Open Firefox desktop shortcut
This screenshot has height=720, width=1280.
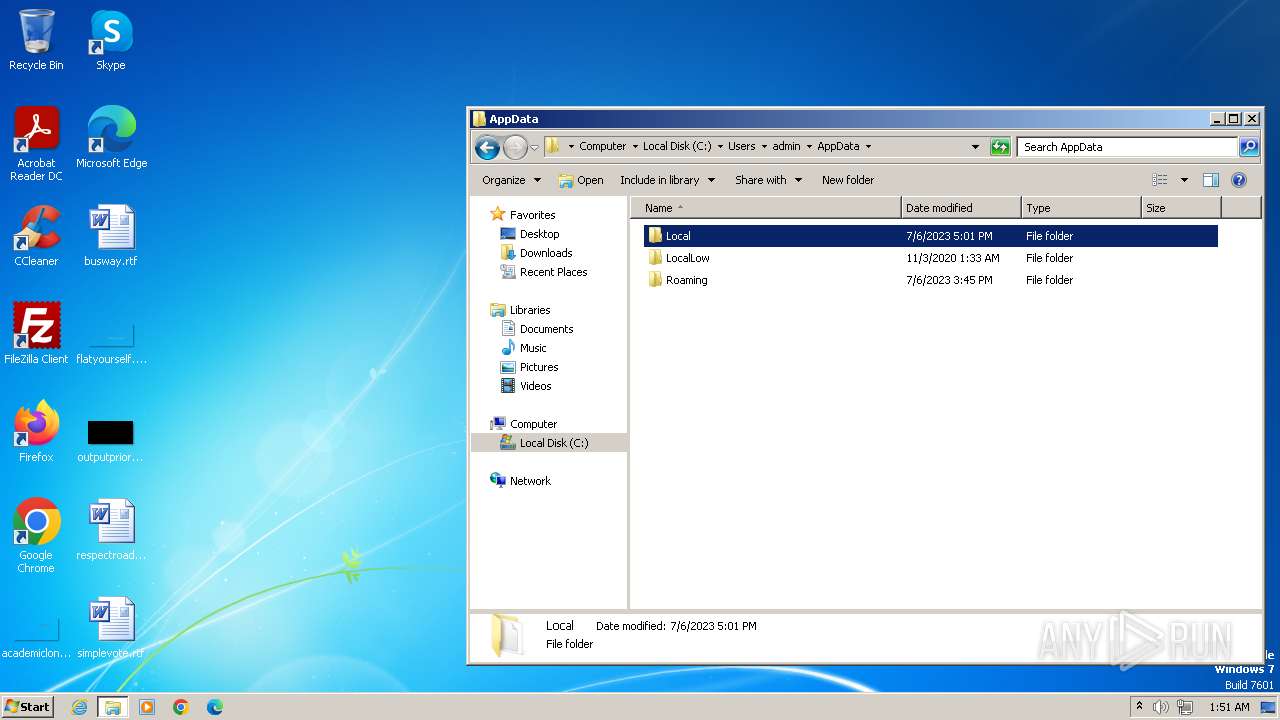(36, 432)
